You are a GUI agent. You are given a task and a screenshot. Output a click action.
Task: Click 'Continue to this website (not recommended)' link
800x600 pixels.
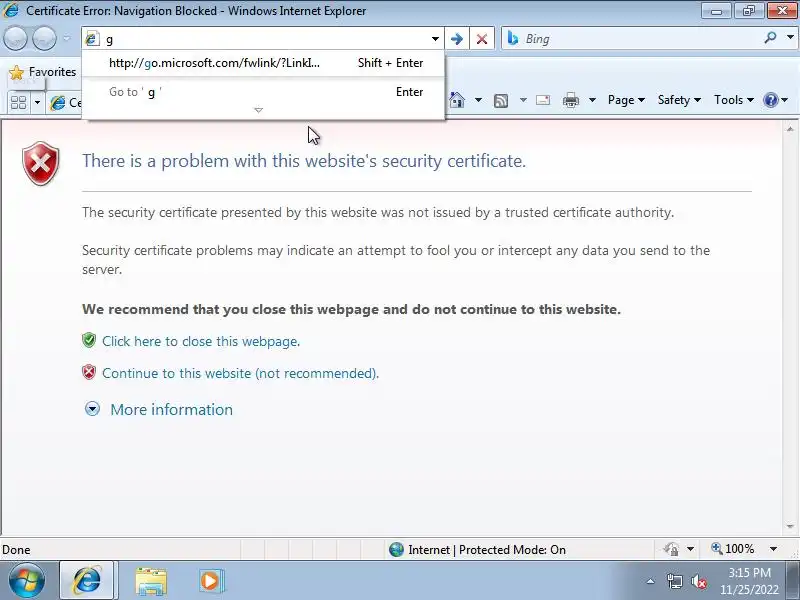[240, 373]
